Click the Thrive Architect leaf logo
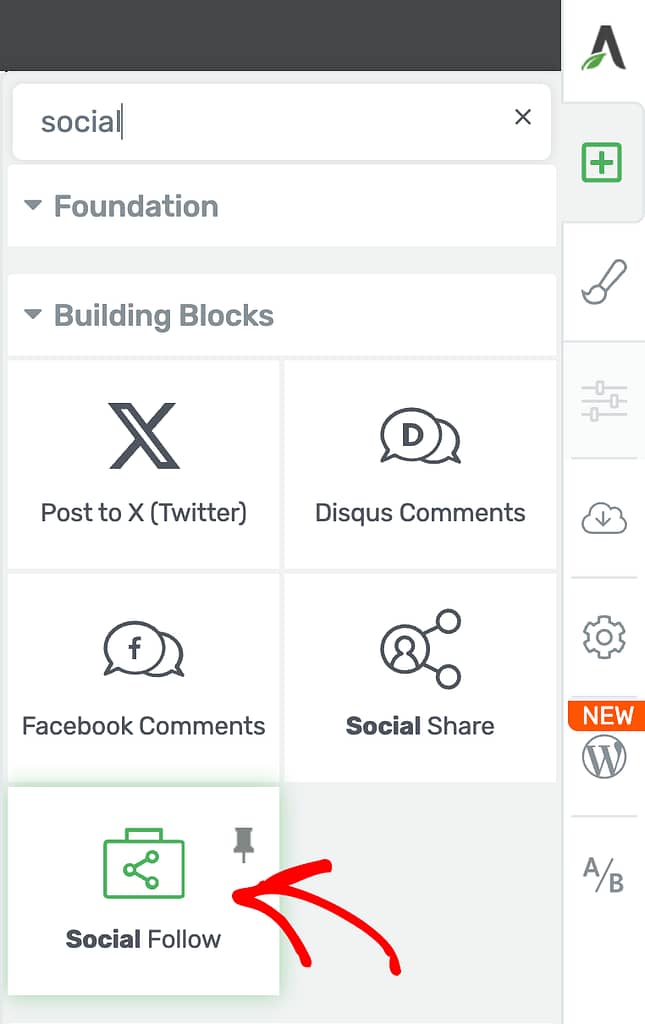 pos(603,48)
